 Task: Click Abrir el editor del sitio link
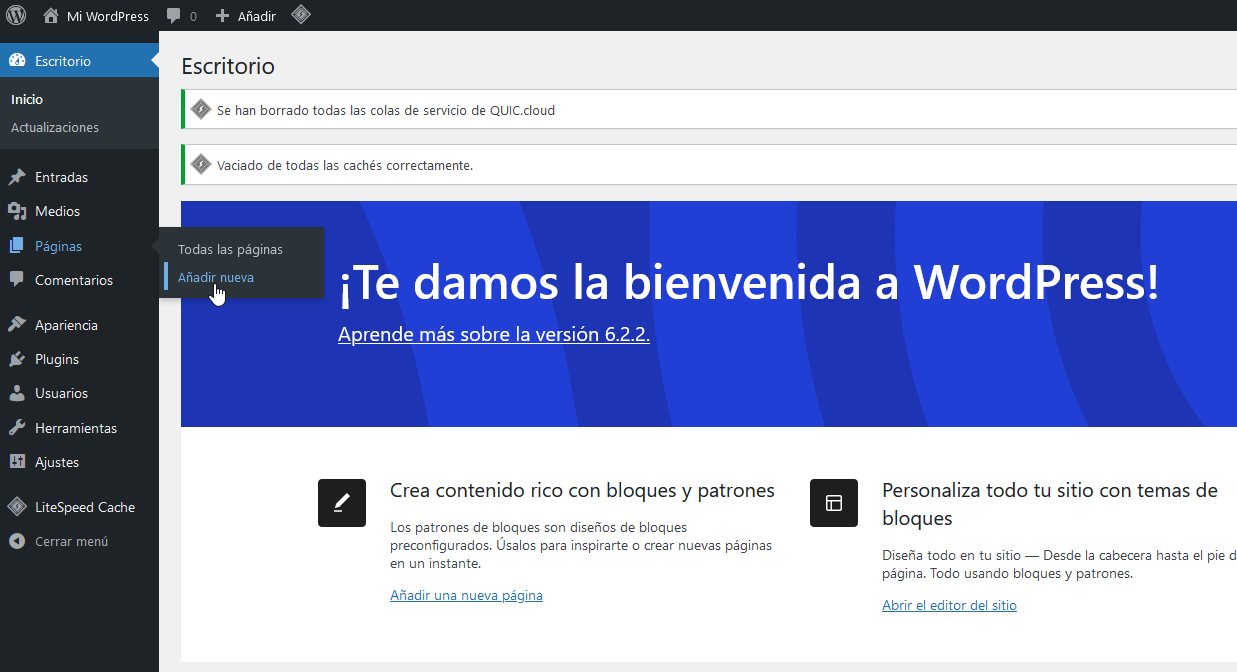(949, 605)
